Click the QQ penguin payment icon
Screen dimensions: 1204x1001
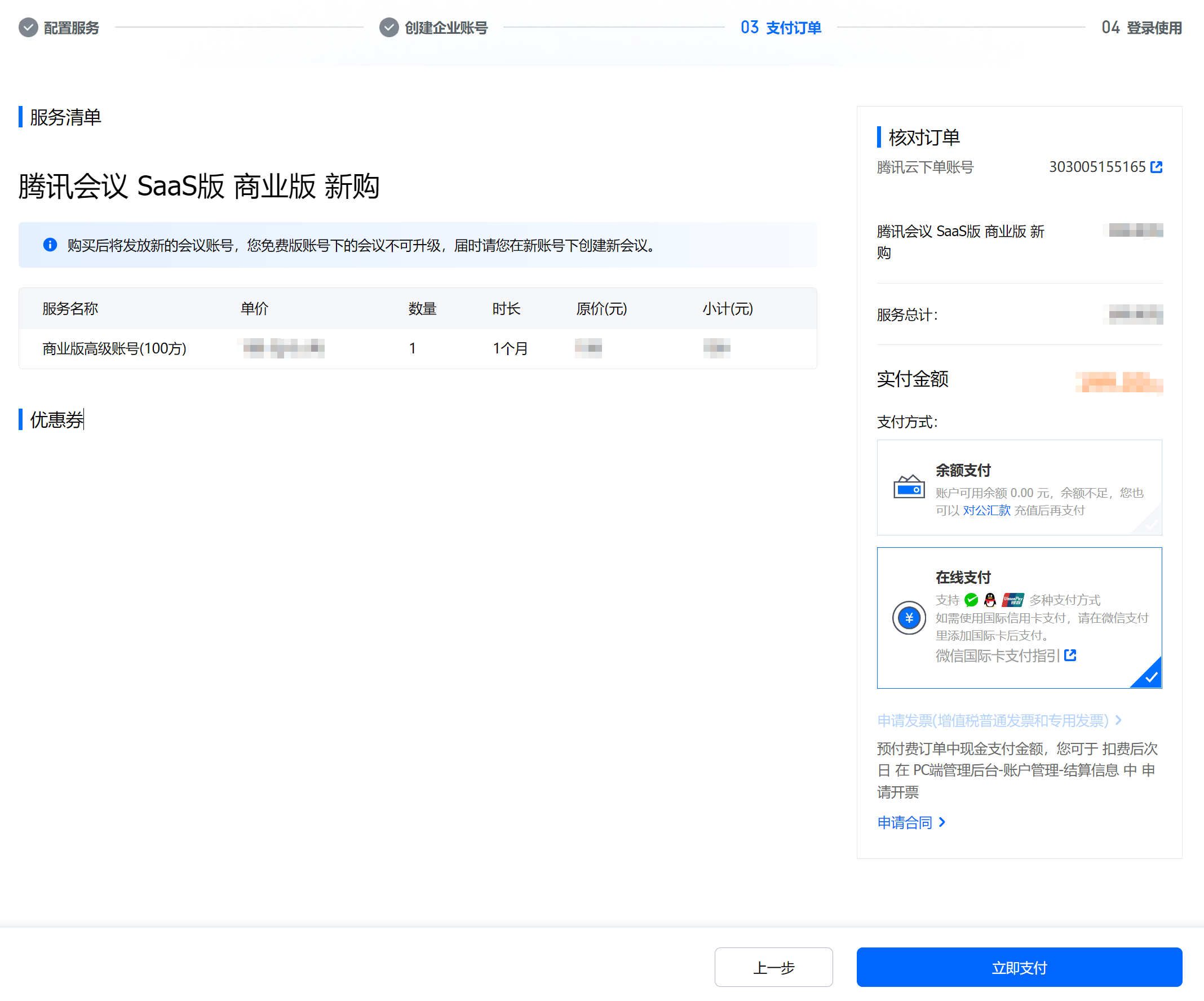990,600
